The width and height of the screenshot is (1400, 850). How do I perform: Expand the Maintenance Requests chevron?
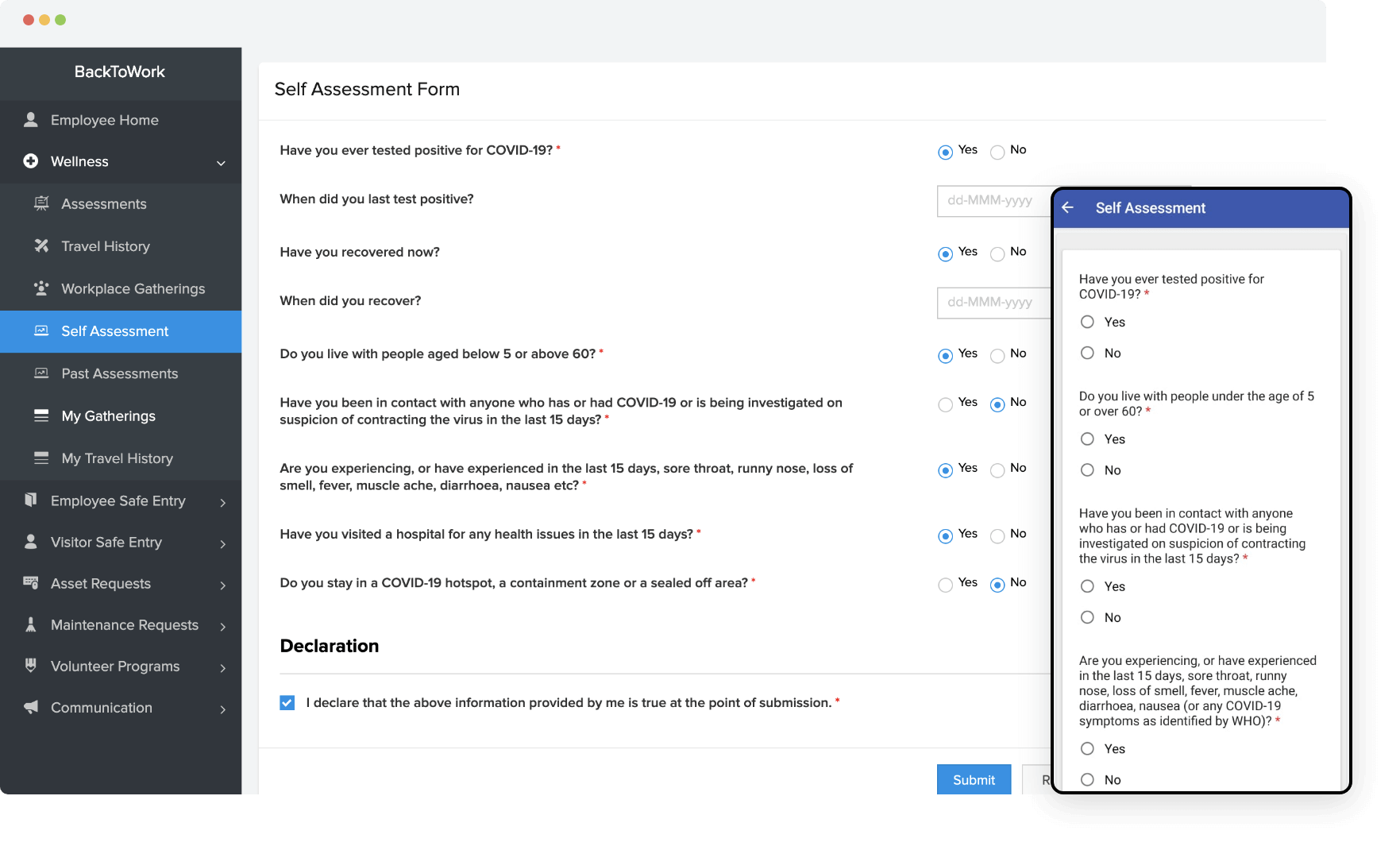[223, 626]
